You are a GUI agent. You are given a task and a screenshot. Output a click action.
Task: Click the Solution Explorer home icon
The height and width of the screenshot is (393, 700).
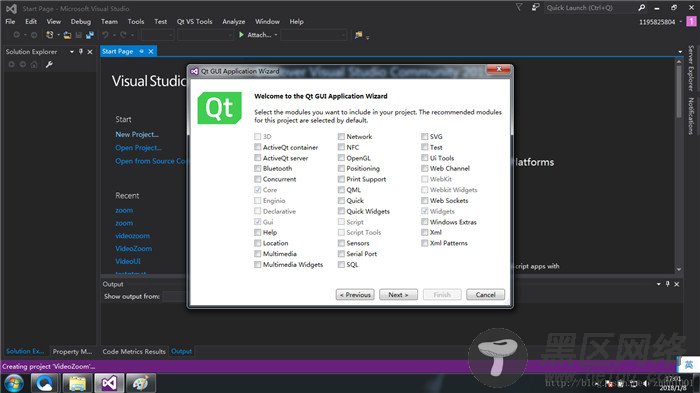[x=34, y=65]
